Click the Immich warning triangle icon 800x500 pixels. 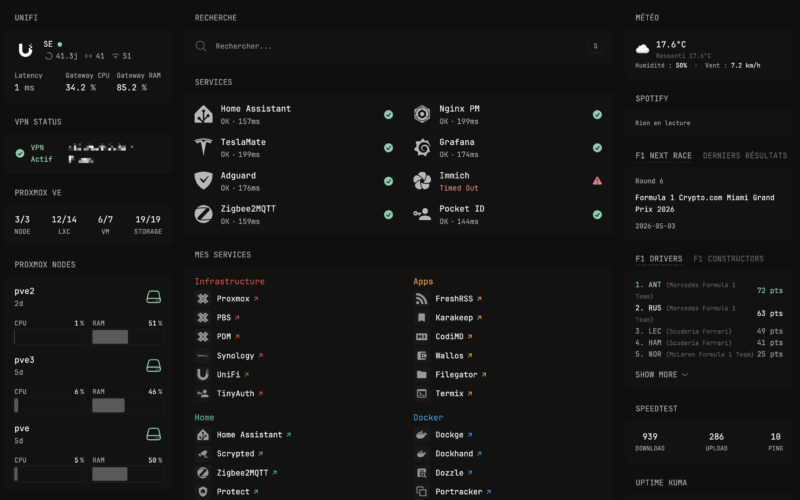[x=597, y=181]
